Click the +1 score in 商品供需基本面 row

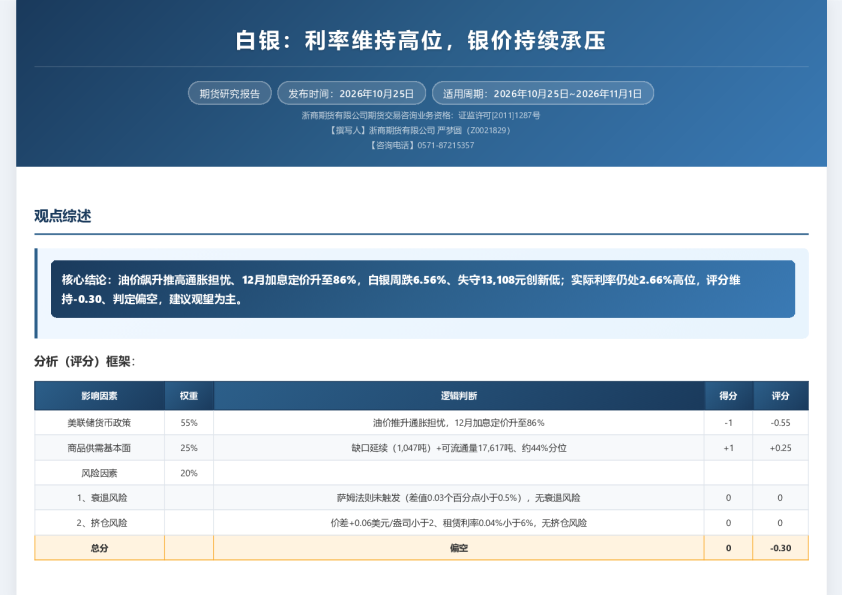[728, 448]
